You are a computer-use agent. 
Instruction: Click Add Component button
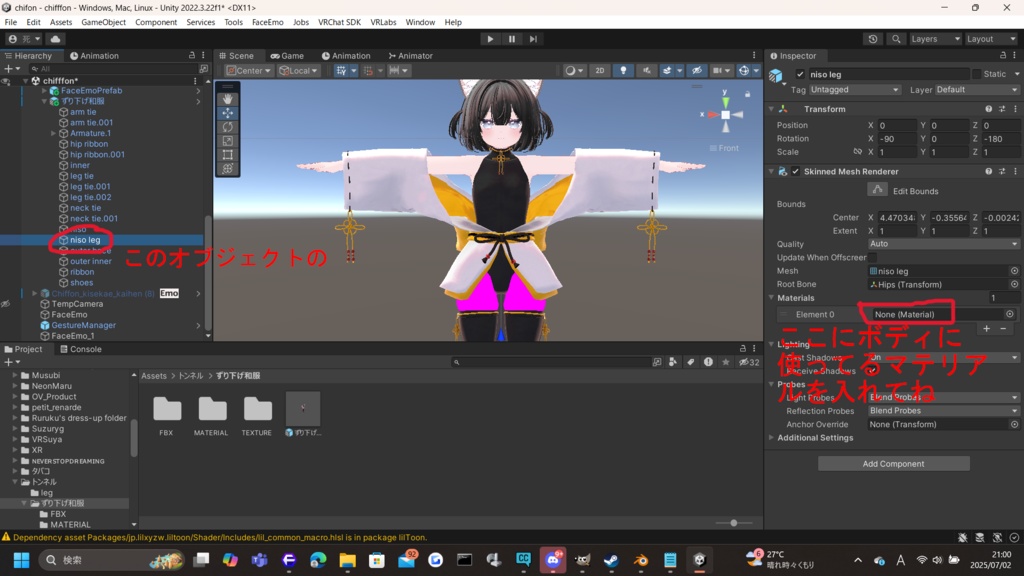893,464
